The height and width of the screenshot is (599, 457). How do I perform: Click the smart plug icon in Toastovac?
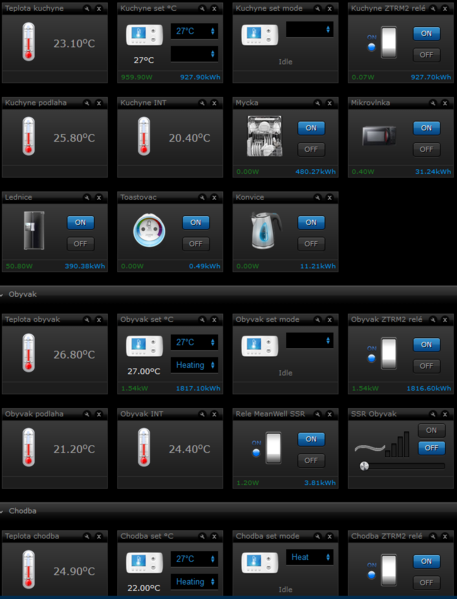(149, 230)
